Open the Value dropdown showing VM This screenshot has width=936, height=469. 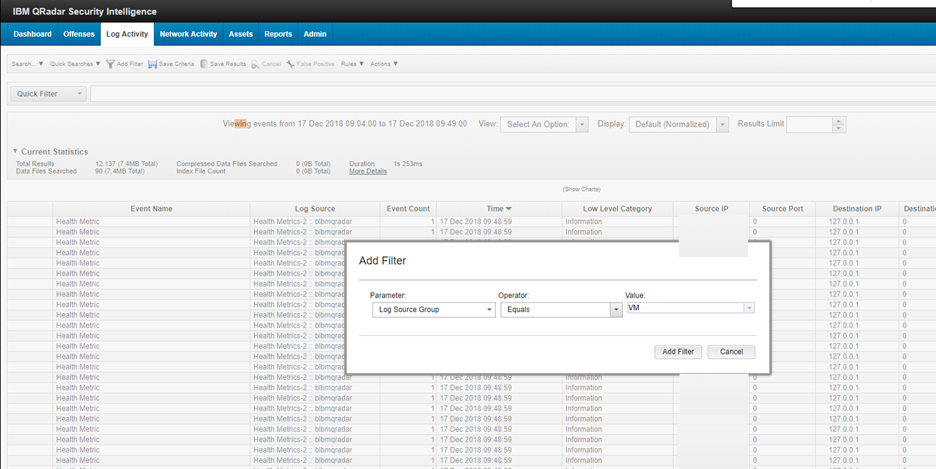pyautogui.click(x=691, y=308)
